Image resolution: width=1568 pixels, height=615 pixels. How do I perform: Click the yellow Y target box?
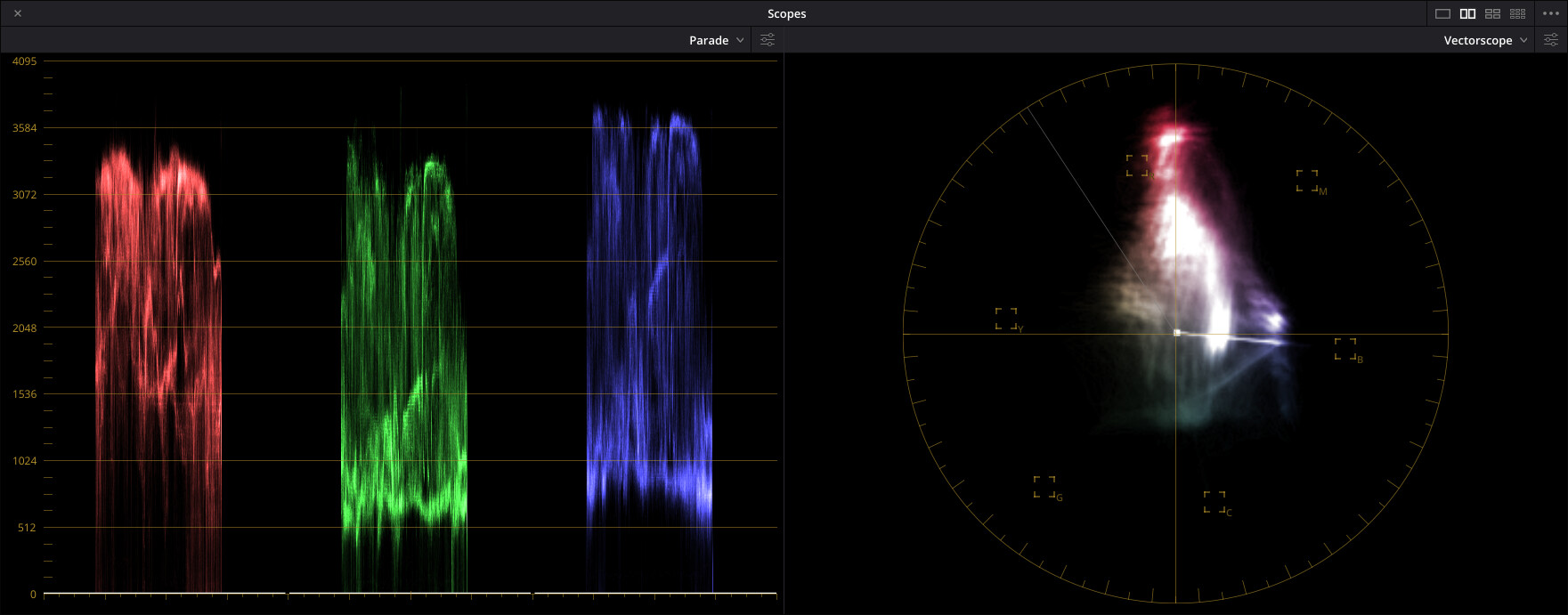coord(1006,319)
